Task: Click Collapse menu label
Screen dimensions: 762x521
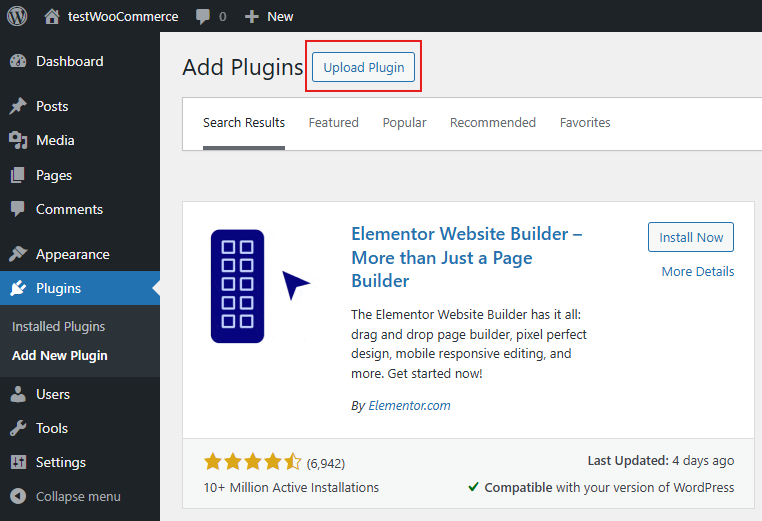Action: pos(78,496)
